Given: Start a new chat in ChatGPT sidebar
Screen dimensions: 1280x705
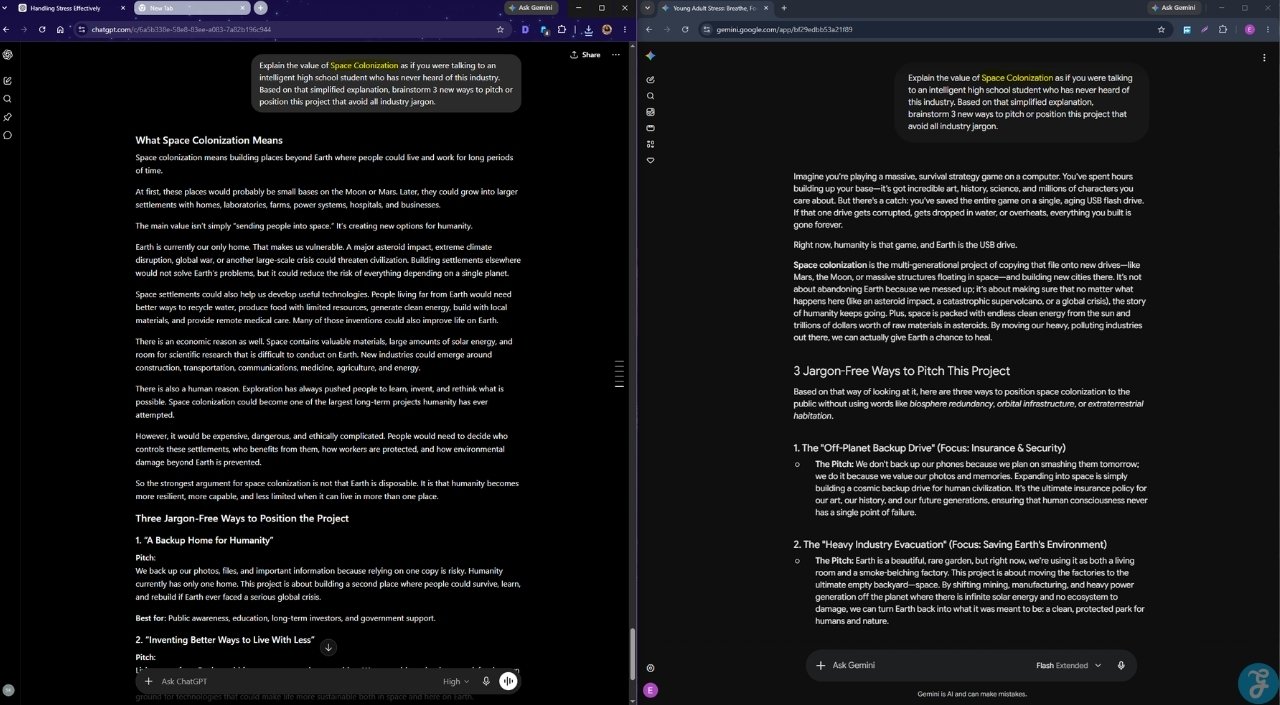Looking at the screenshot, I should 7,80.
